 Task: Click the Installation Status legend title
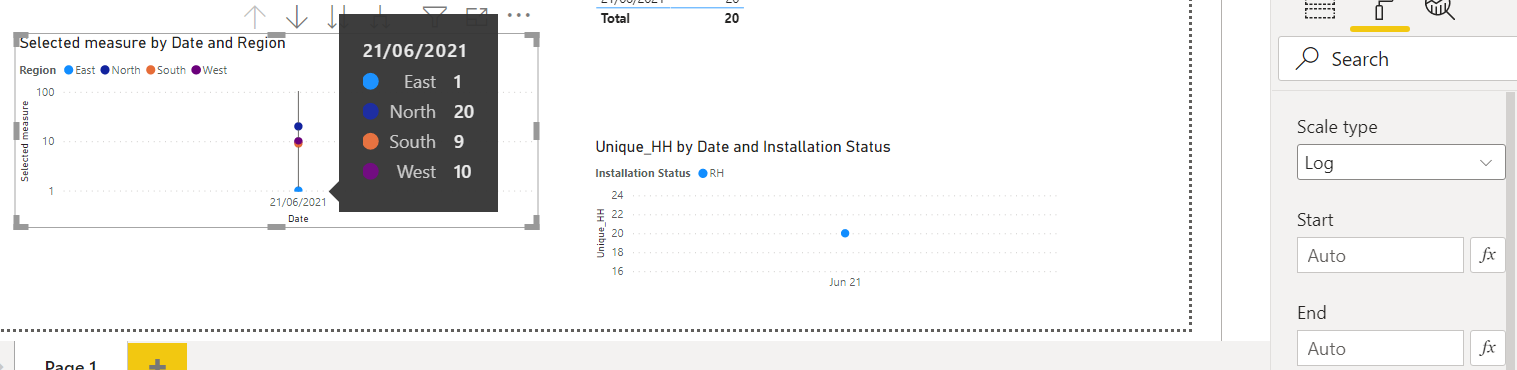643,173
